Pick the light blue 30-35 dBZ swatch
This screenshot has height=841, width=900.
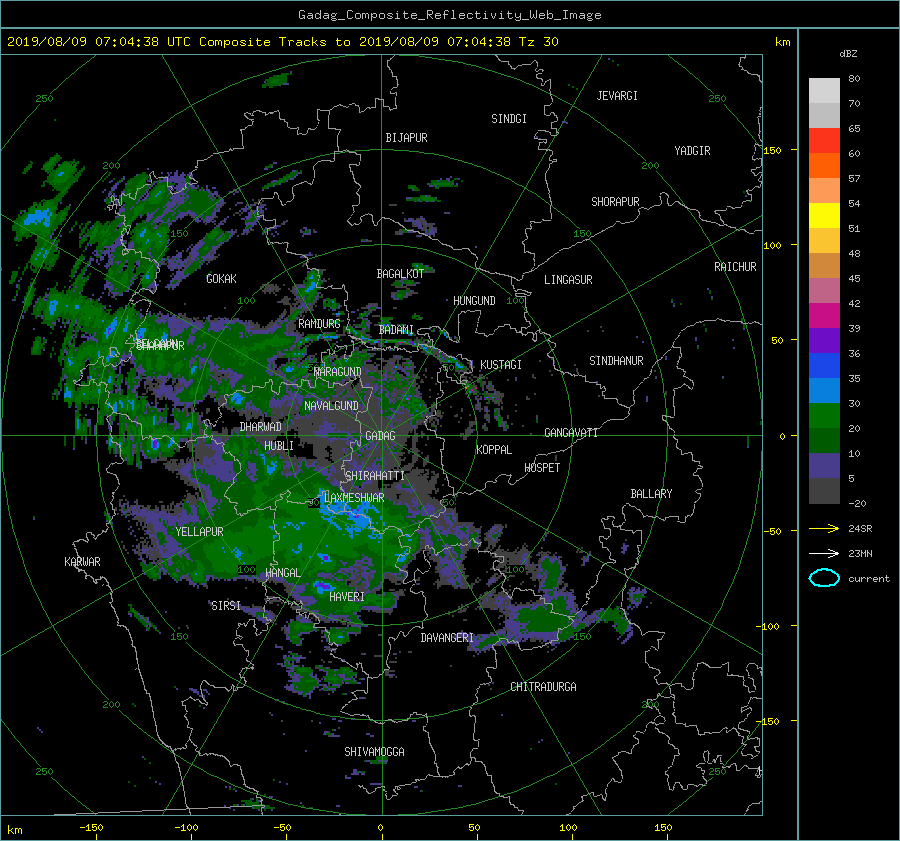click(x=824, y=391)
